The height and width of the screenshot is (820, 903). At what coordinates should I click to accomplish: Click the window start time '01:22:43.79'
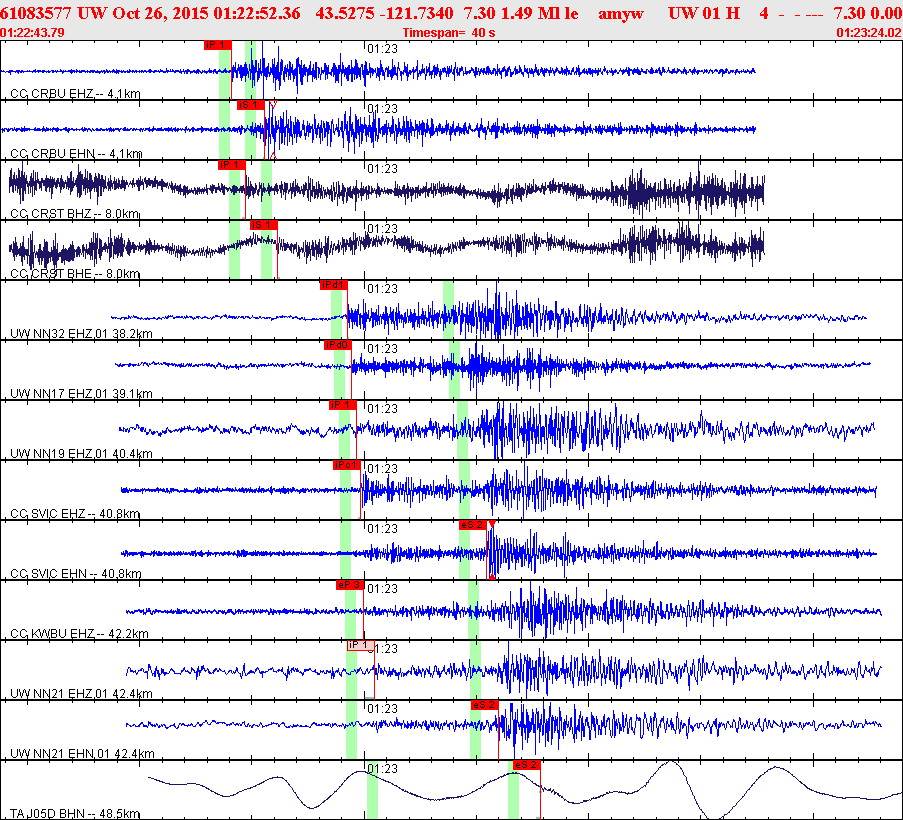tap(32, 33)
